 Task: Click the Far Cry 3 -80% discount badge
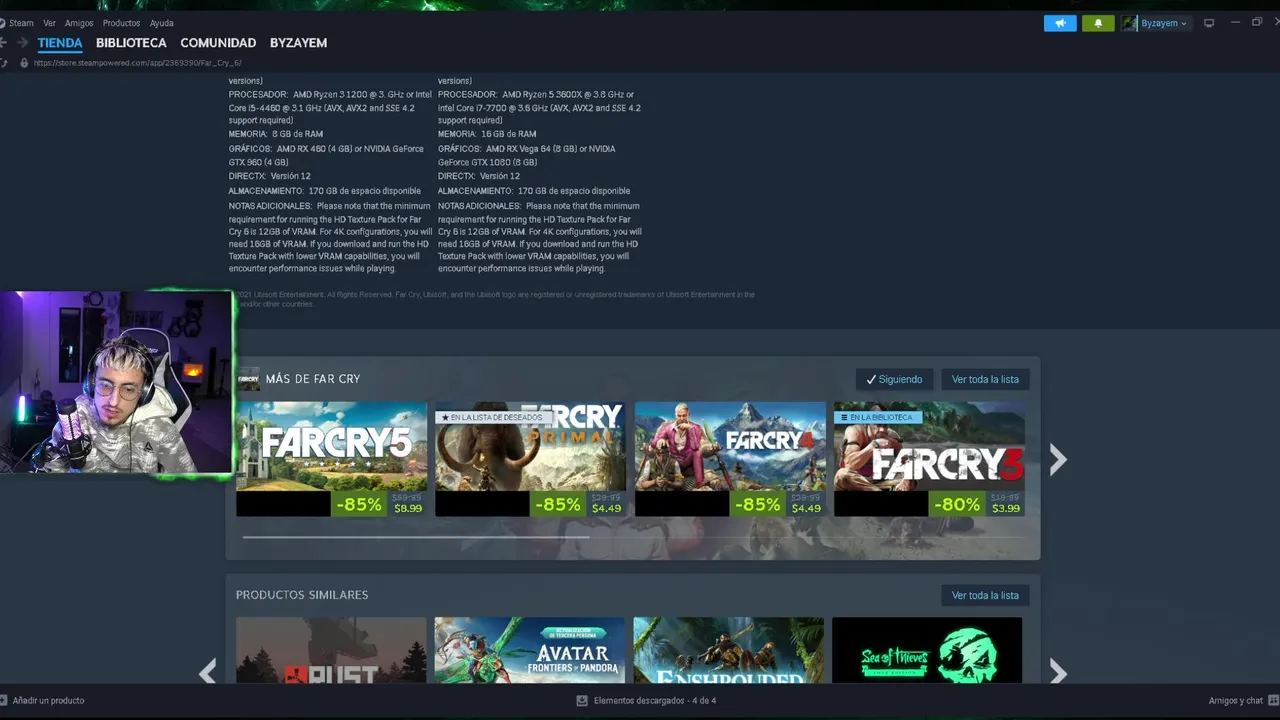pyautogui.click(x=957, y=504)
